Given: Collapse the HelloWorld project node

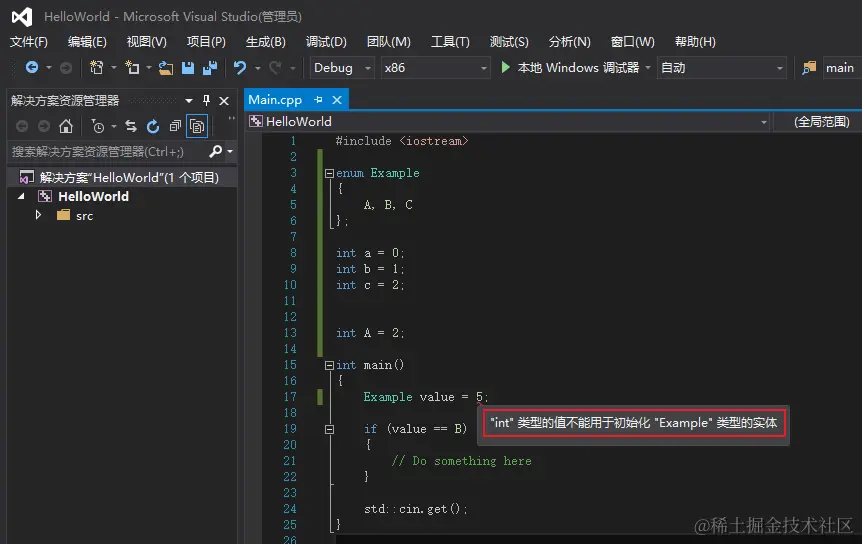Looking at the screenshot, I should click(x=21, y=196).
